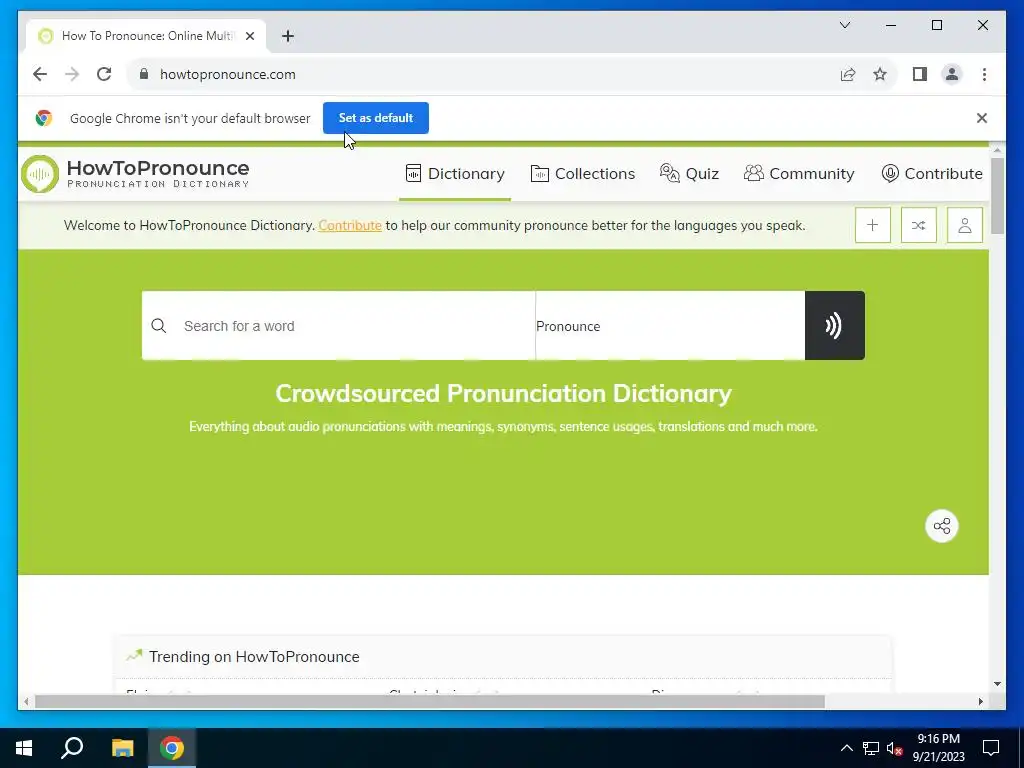
Task: Reload the current page
Action: pos(104,74)
